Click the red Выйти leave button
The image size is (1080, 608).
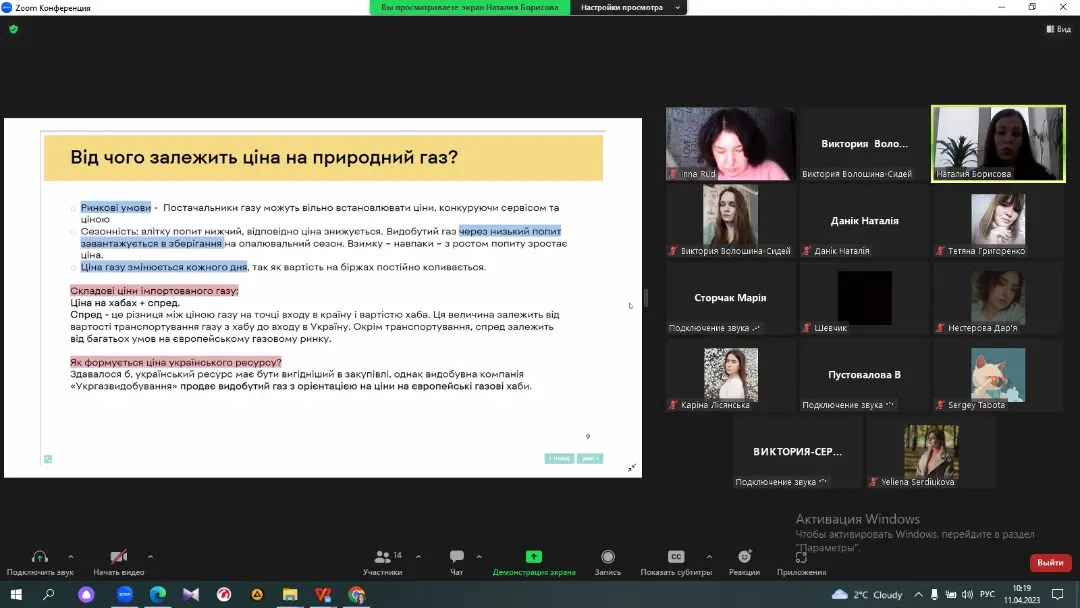pos(1050,563)
